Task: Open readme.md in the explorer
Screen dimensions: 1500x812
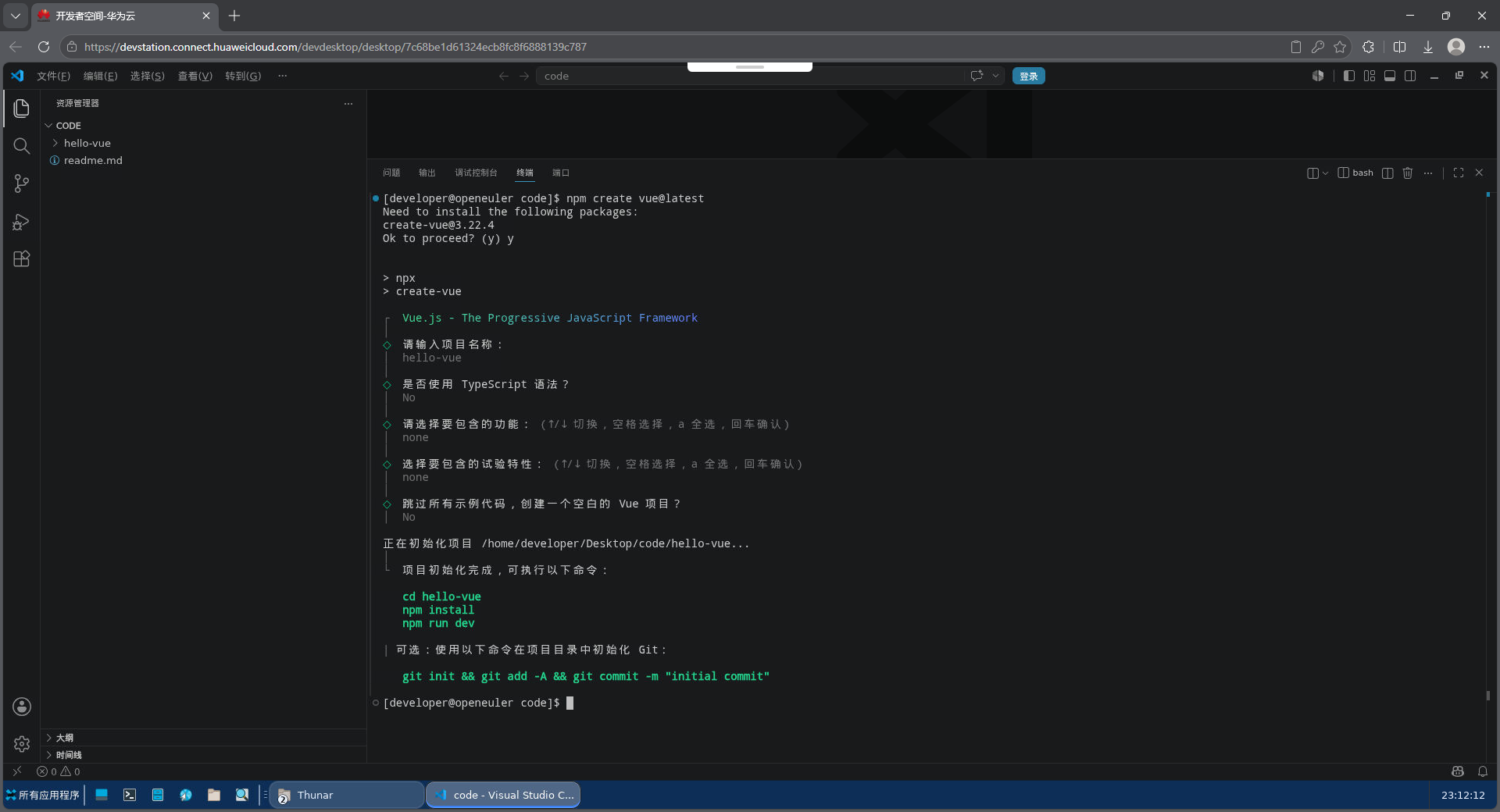Action: (x=203, y=160)
